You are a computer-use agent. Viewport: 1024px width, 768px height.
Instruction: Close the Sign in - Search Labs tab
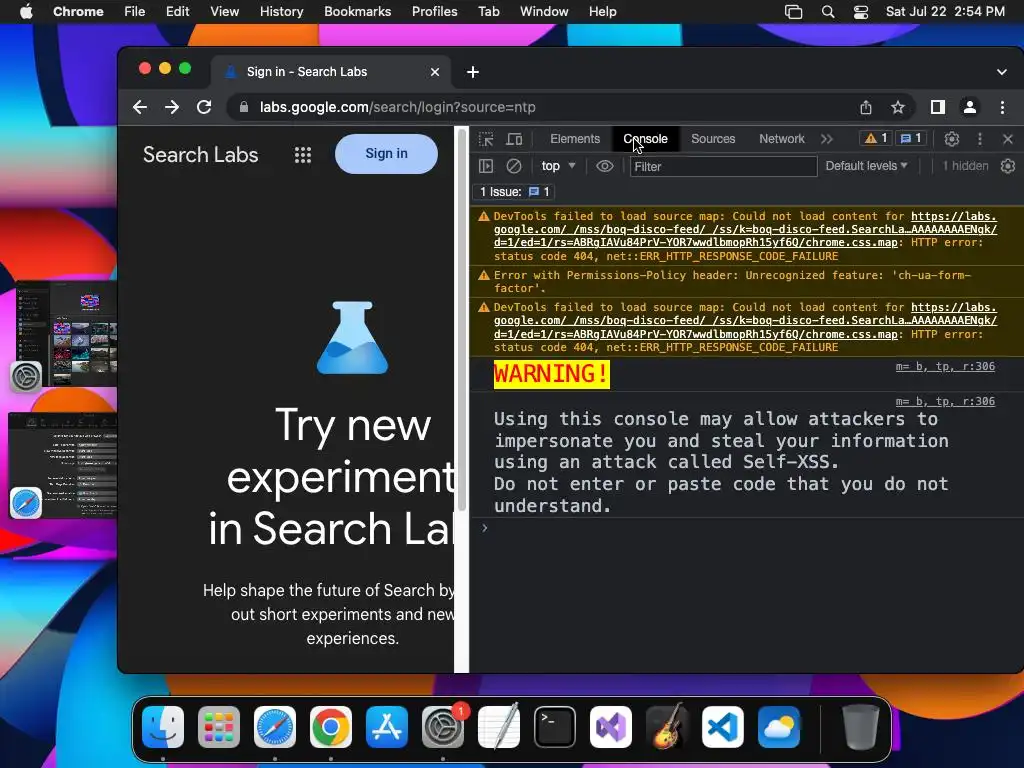(435, 72)
